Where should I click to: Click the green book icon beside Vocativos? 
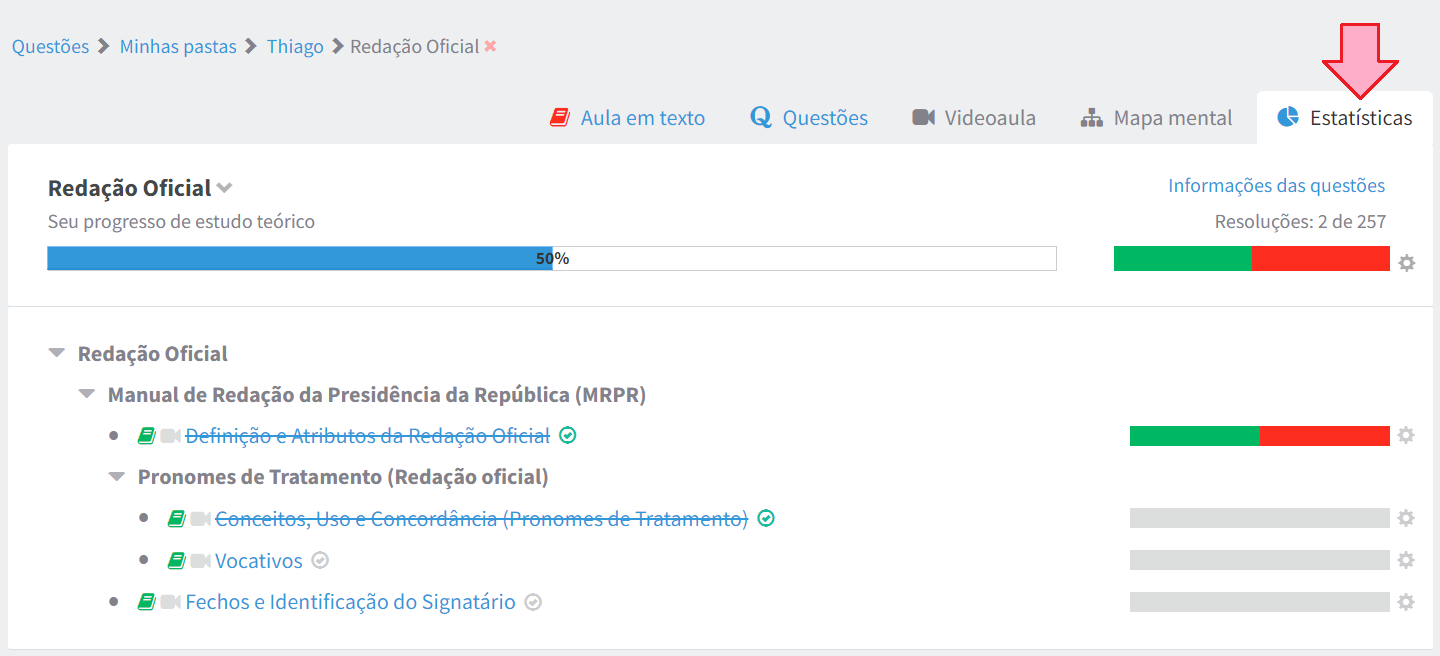[177, 561]
